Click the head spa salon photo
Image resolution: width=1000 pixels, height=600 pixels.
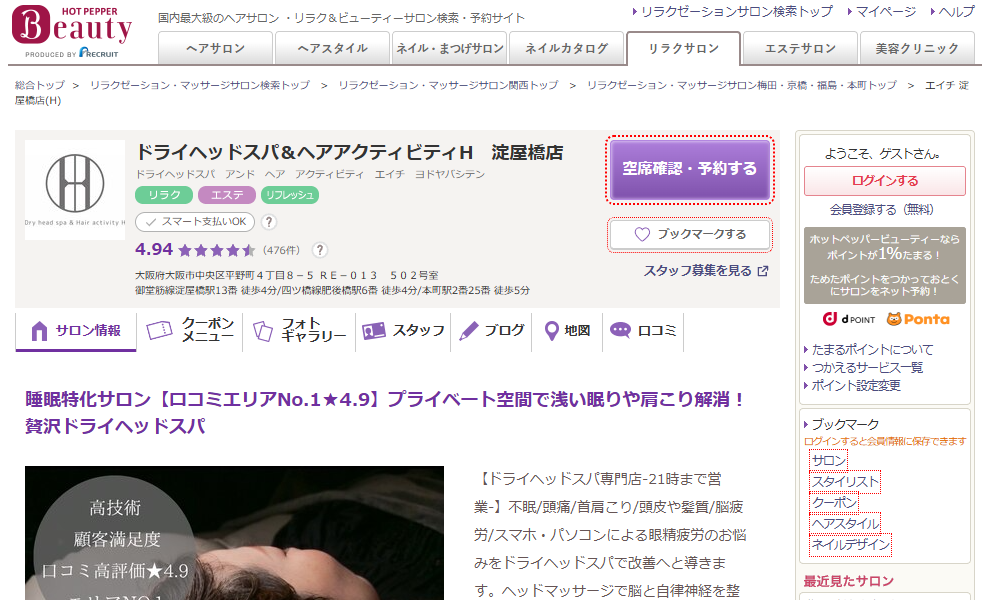pos(234,533)
